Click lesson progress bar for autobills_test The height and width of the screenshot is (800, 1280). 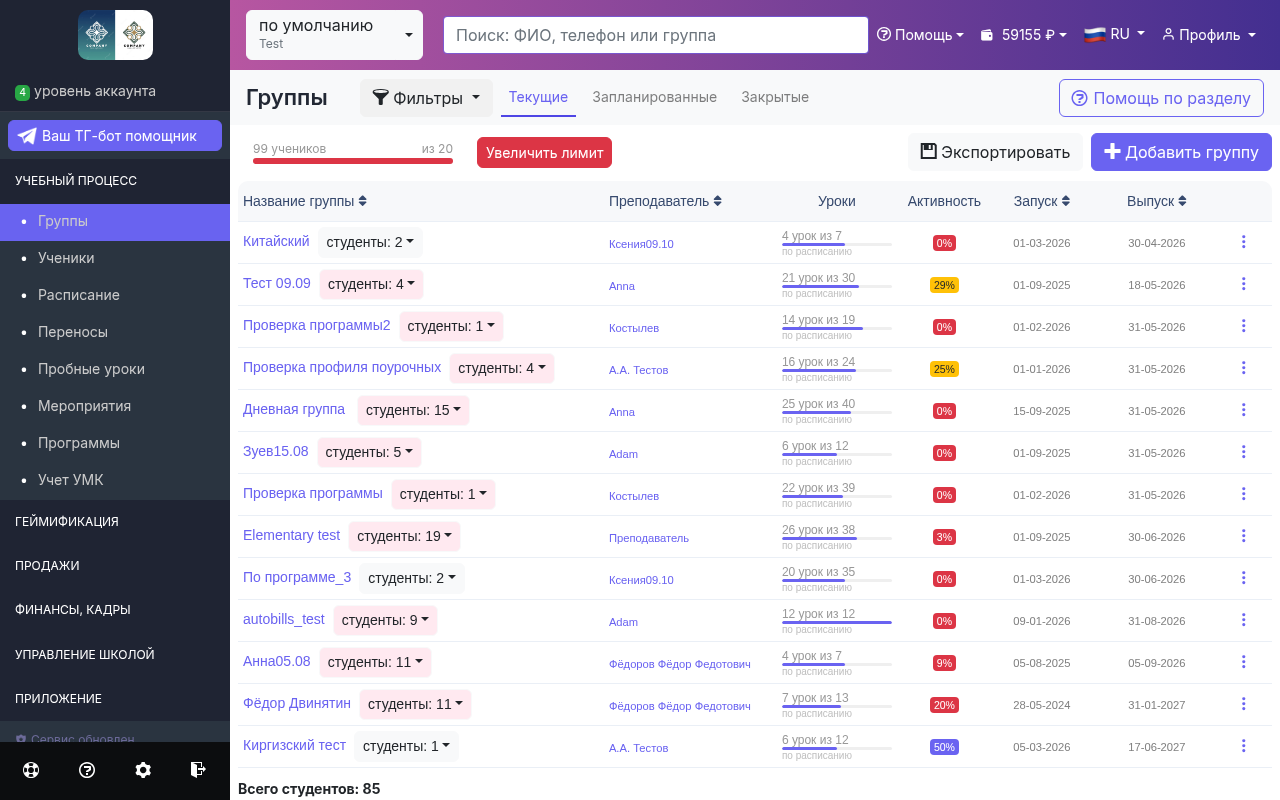(836, 622)
